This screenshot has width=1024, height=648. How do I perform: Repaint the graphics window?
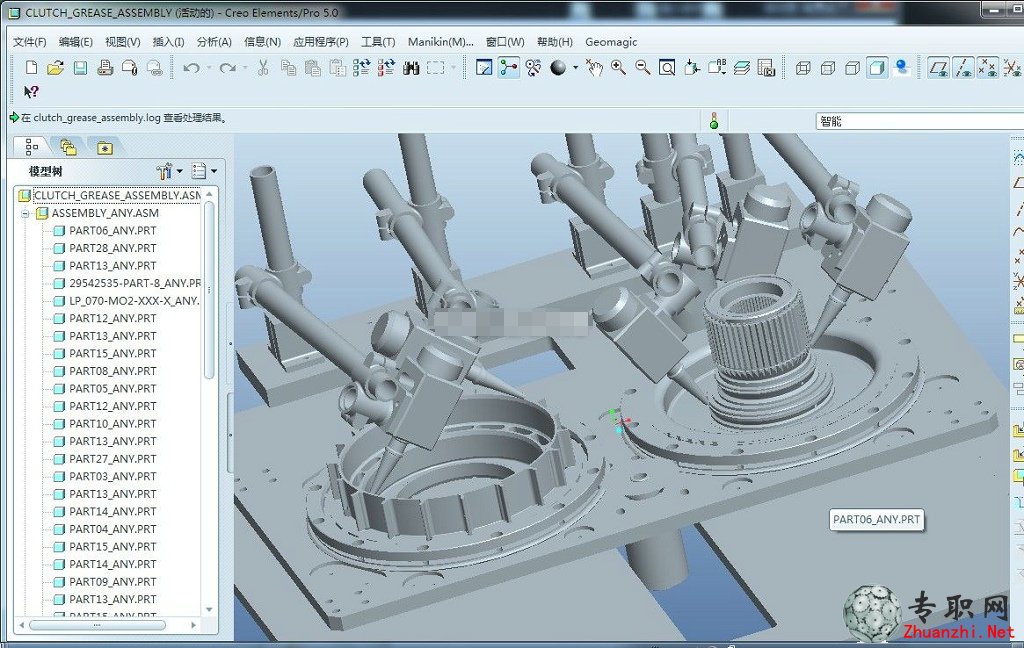pos(484,67)
